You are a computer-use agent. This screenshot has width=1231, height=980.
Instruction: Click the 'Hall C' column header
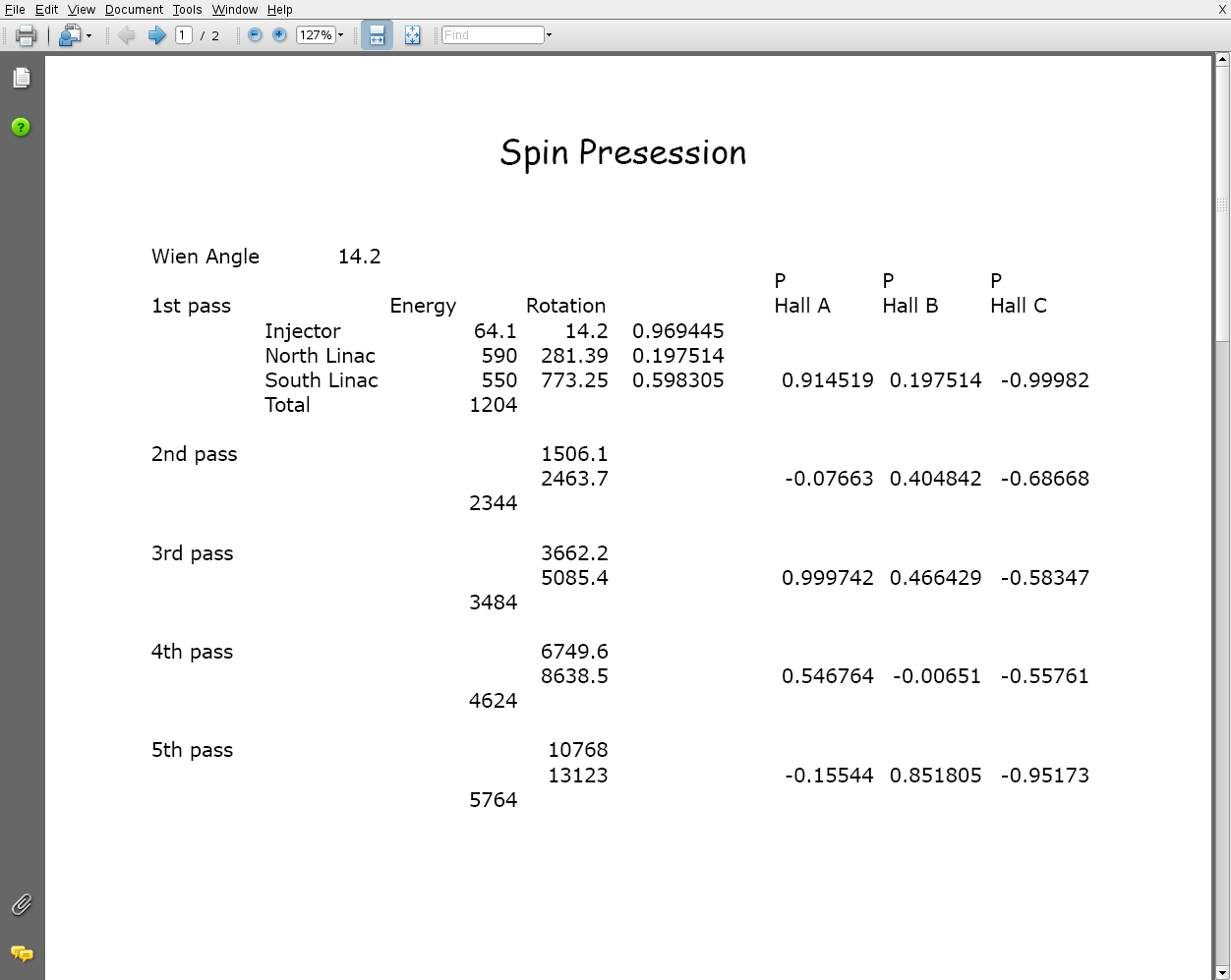(1019, 306)
